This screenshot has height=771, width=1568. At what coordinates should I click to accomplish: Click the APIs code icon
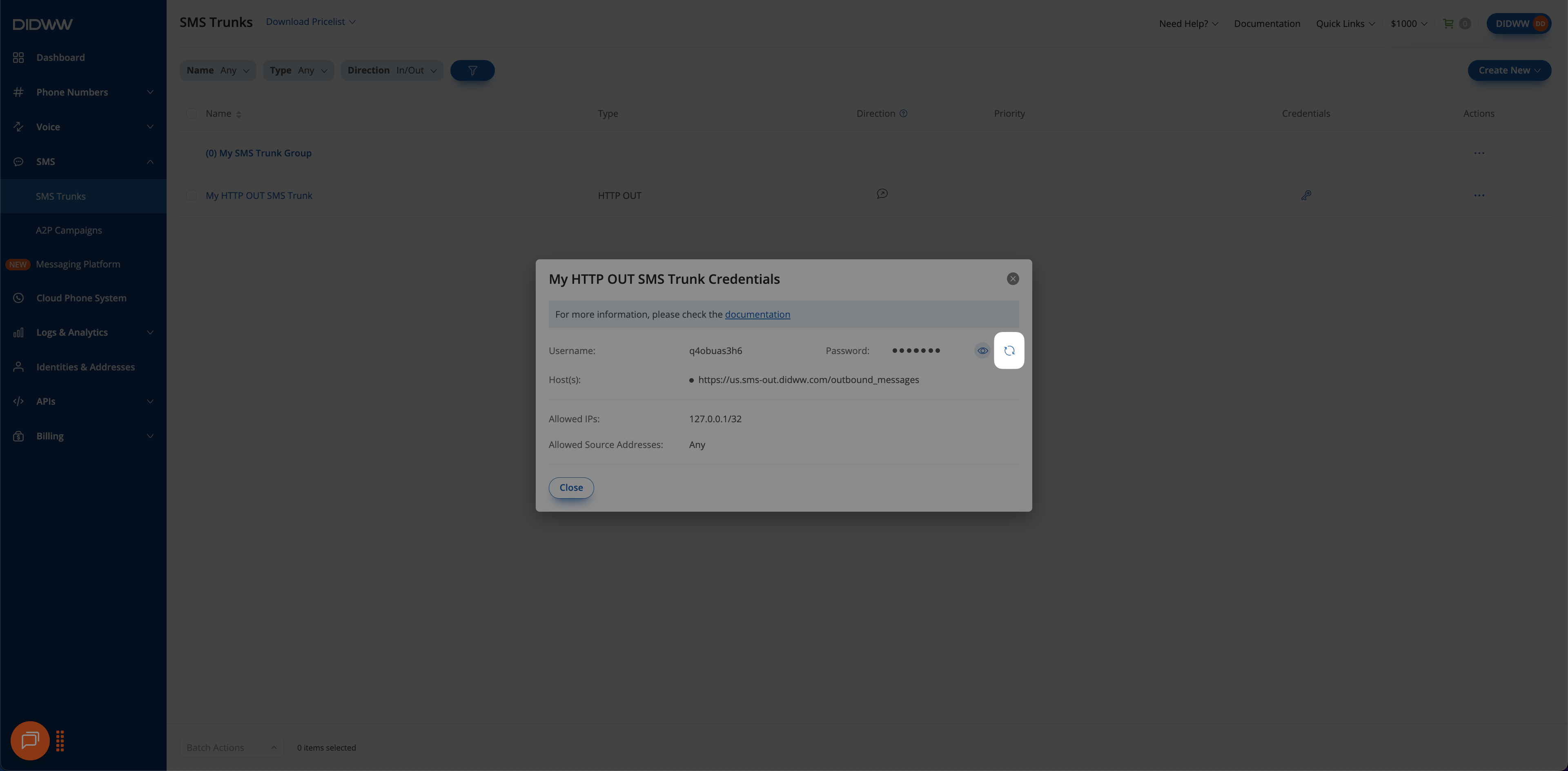(x=18, y=401)
